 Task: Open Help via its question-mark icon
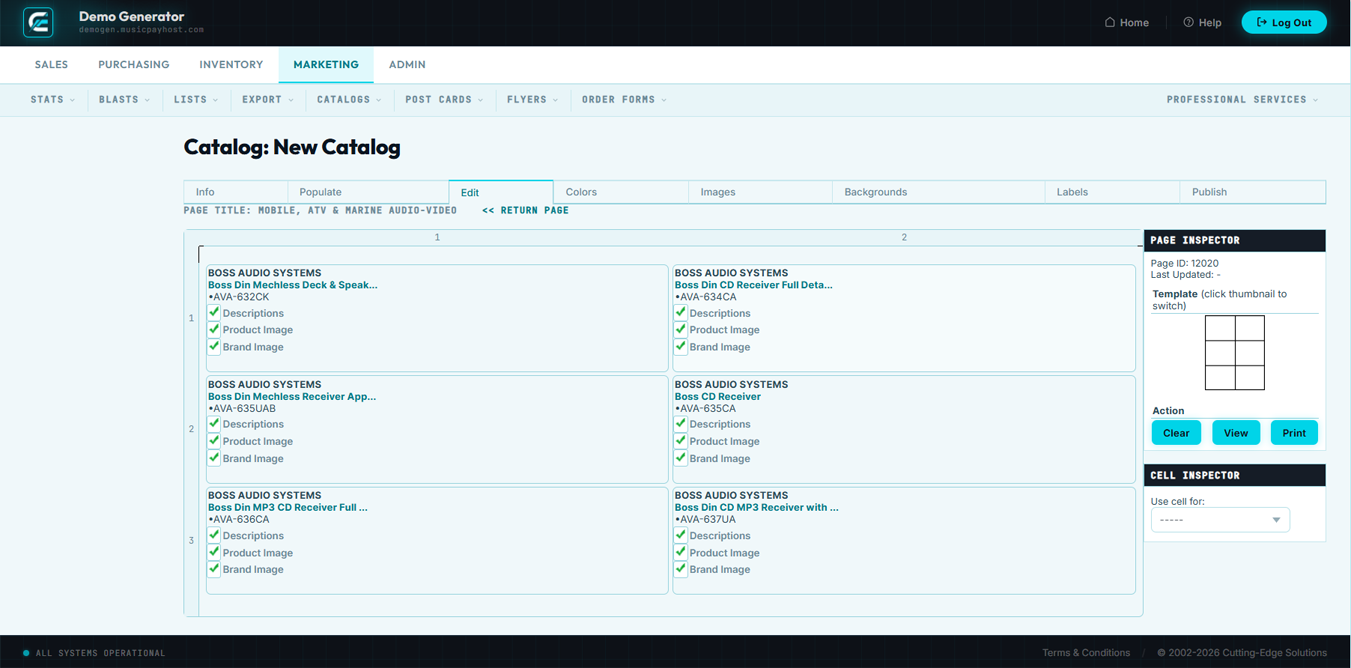point(1188,22)
